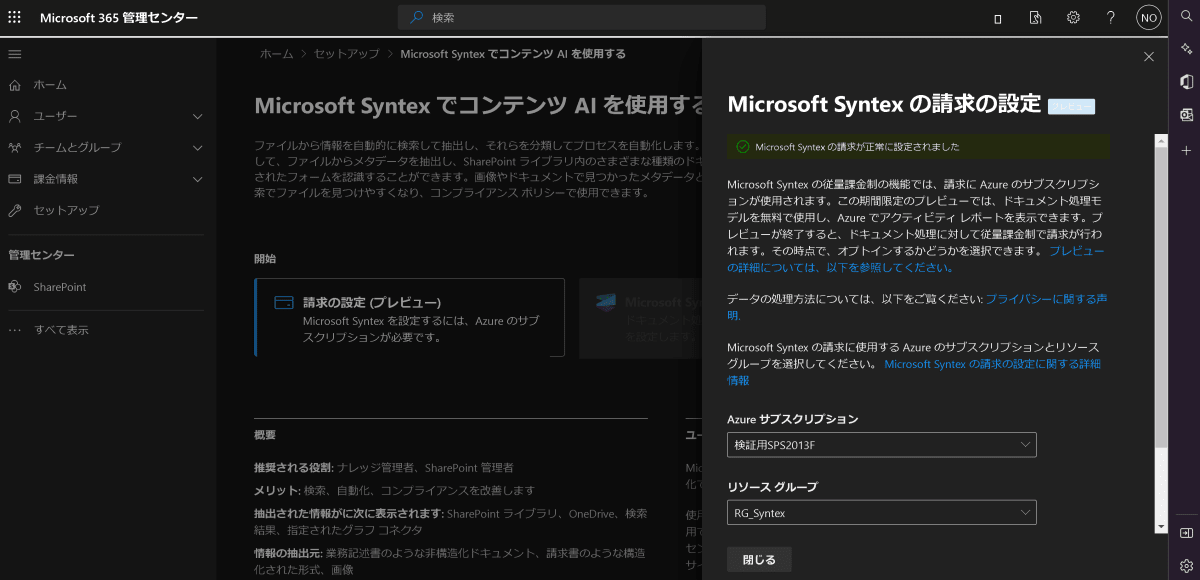
Task: Click the 管理センター section heading
Action: coord(41,255)
